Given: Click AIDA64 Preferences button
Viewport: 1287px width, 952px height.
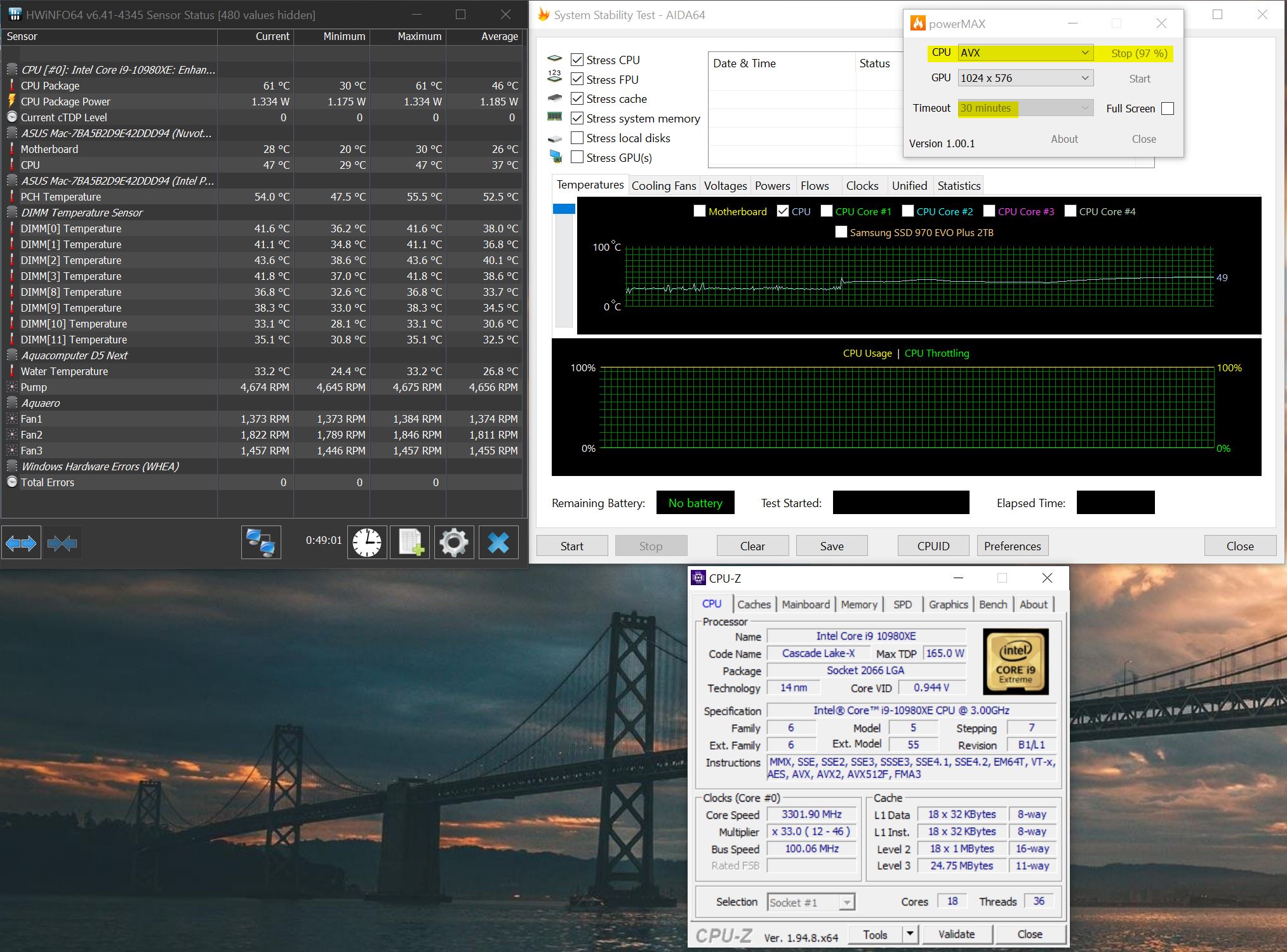Looking at the screenshot, I should [x=1012, y=546].
